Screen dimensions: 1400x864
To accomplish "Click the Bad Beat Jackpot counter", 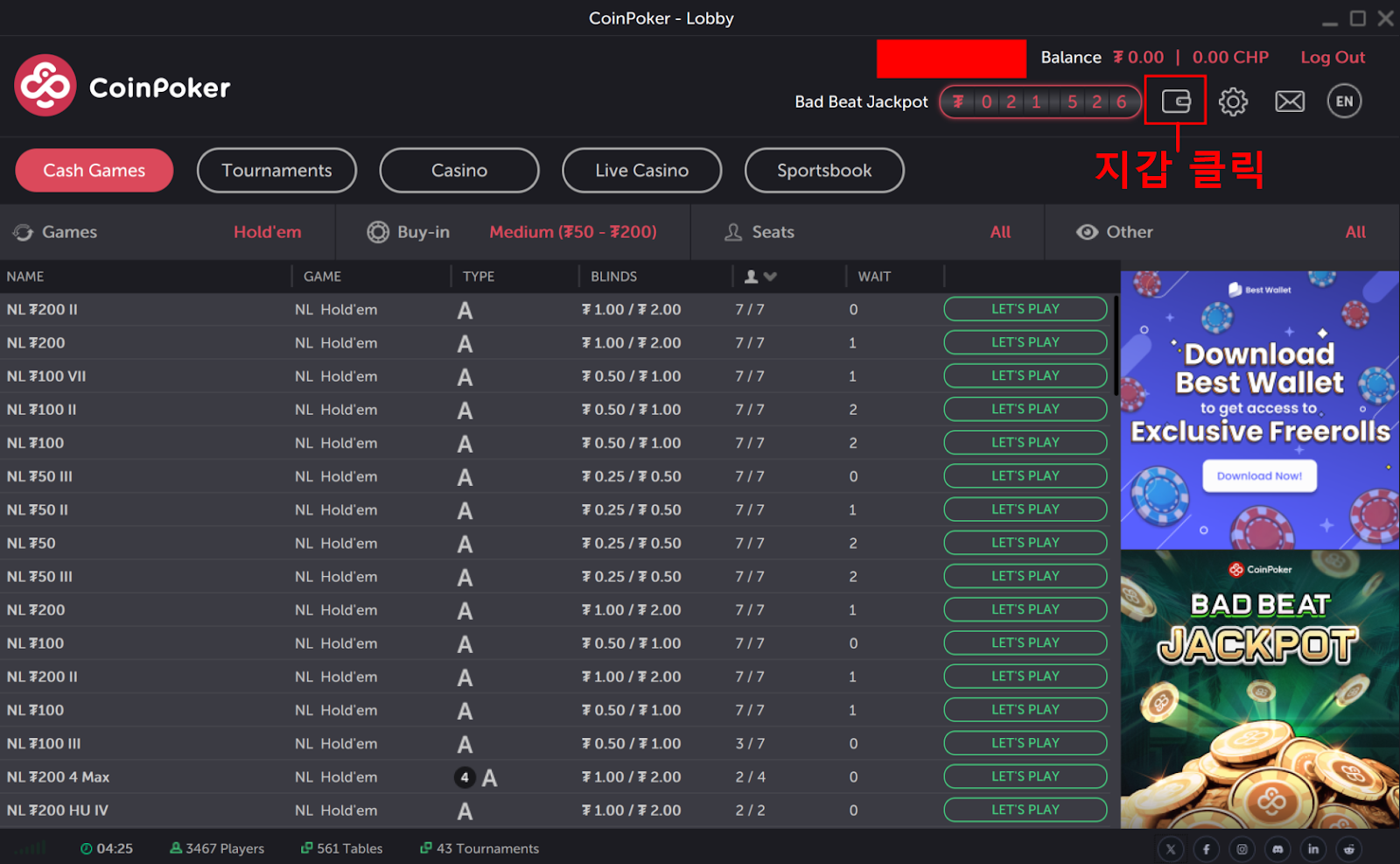I will pyautogui.click(x=1040, y=102).
